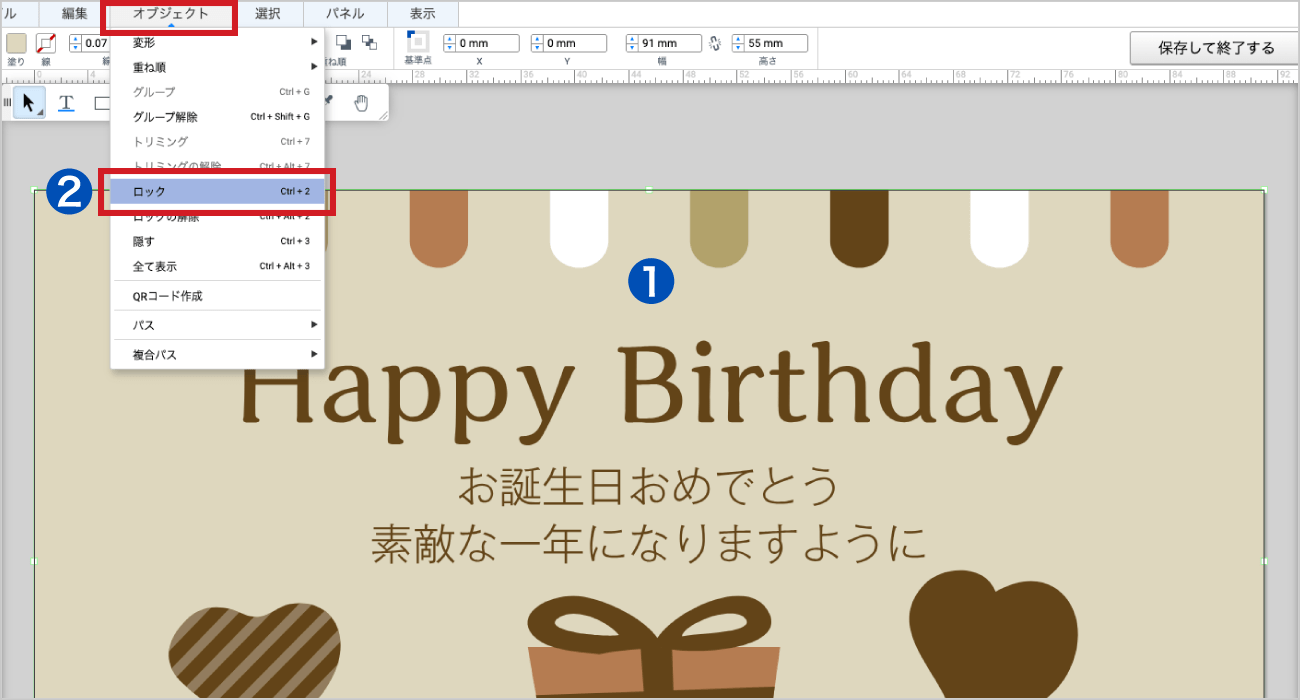Select the text tool

point(66,102)
